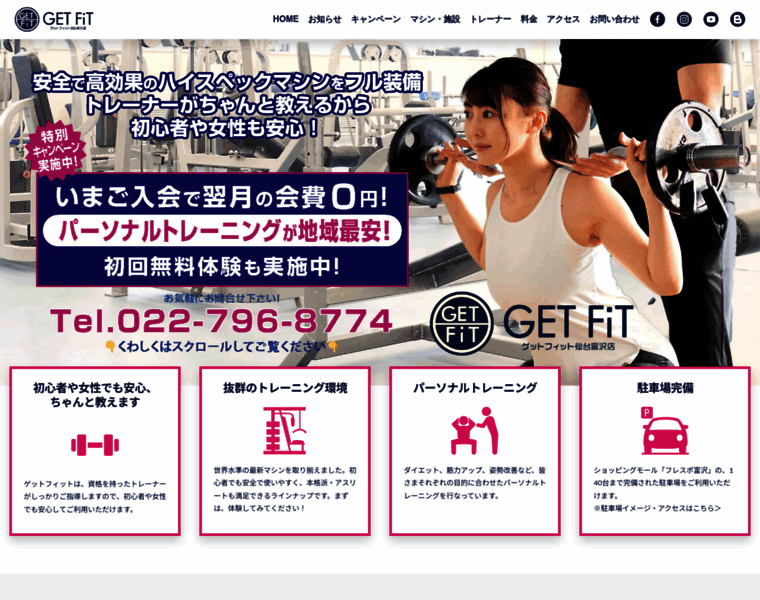Click the gym machine icon in training environment card
Screen dimensions: 760x600
(285, 430)
